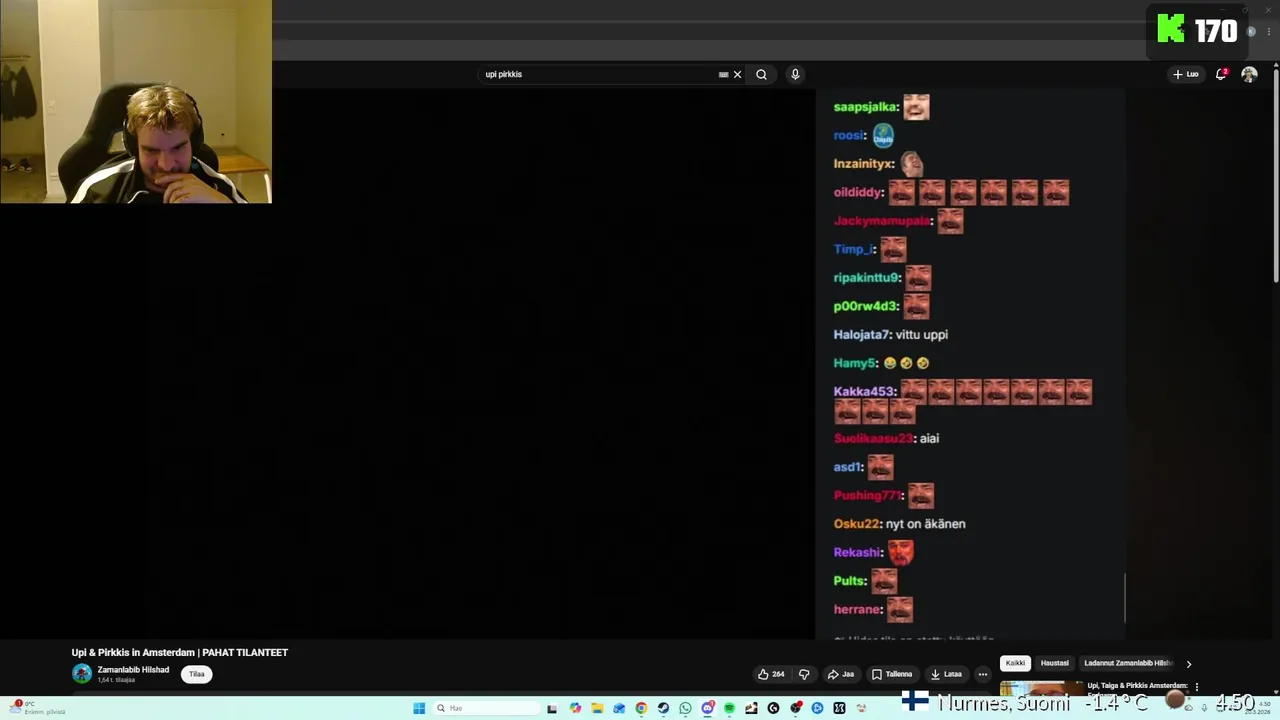Screen dimensions: 1280x720
Task: Click Osku22 message nyt on äkänen
Action: 925,524
